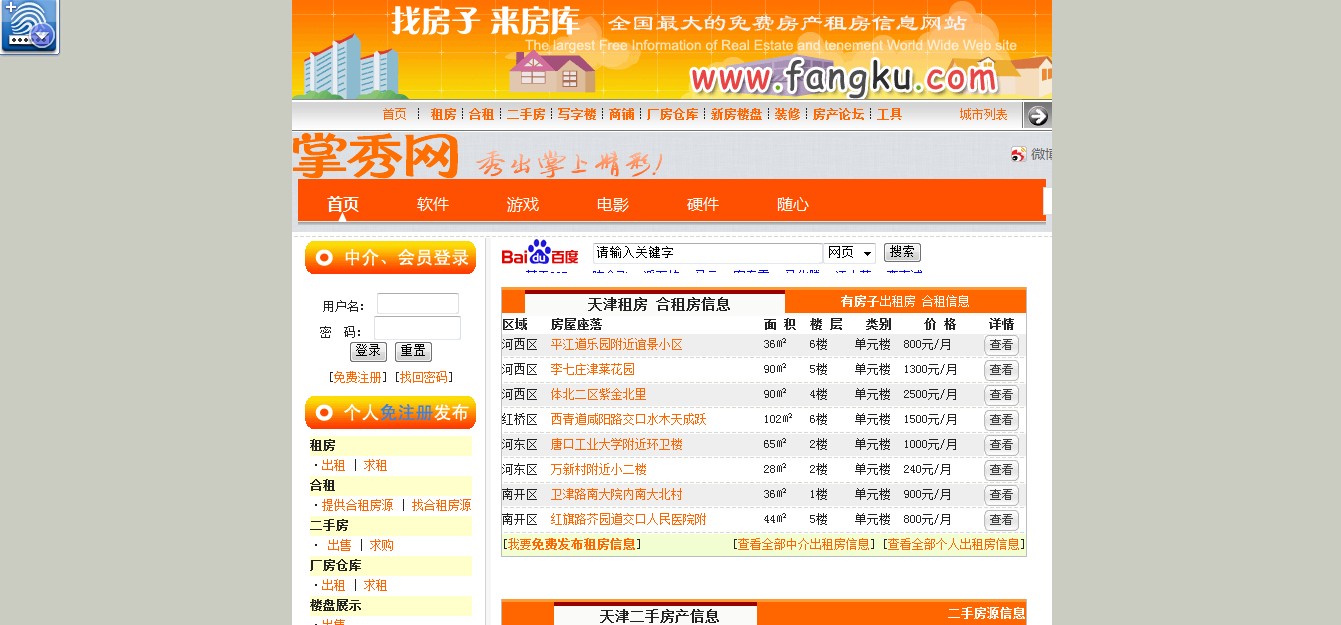The height and width of the screenshot is (625, 1341).
Task: Go to 新房楼盘 section
Action: [x=736, y=114]
